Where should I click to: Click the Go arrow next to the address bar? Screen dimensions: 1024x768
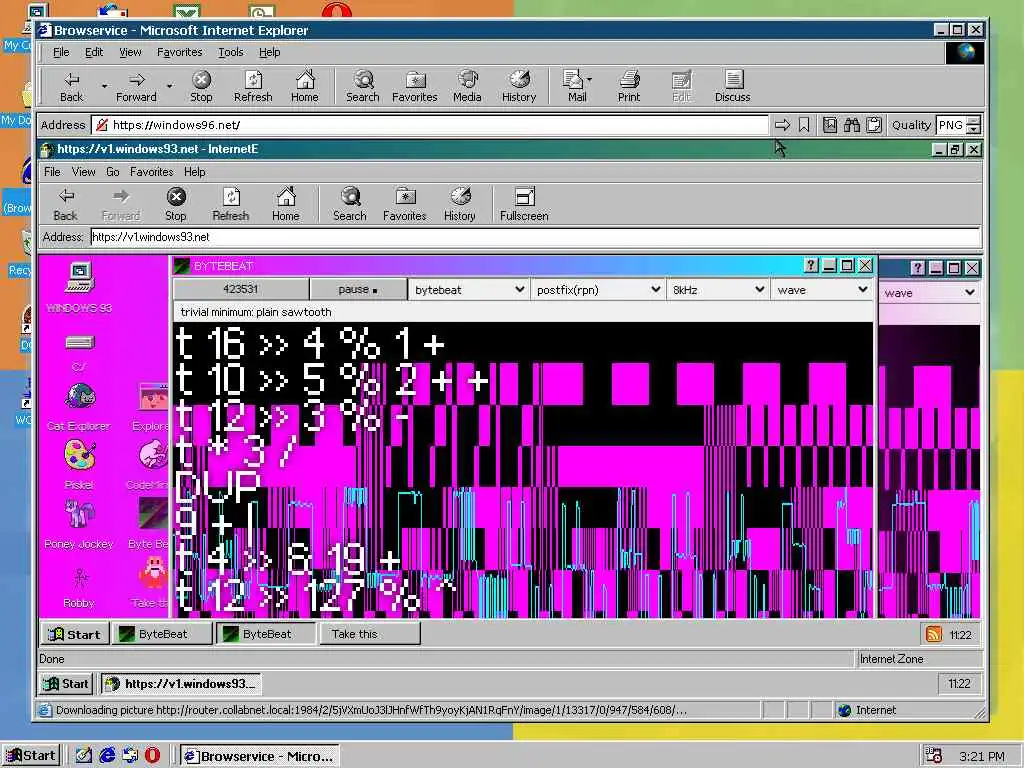(782, 125)
